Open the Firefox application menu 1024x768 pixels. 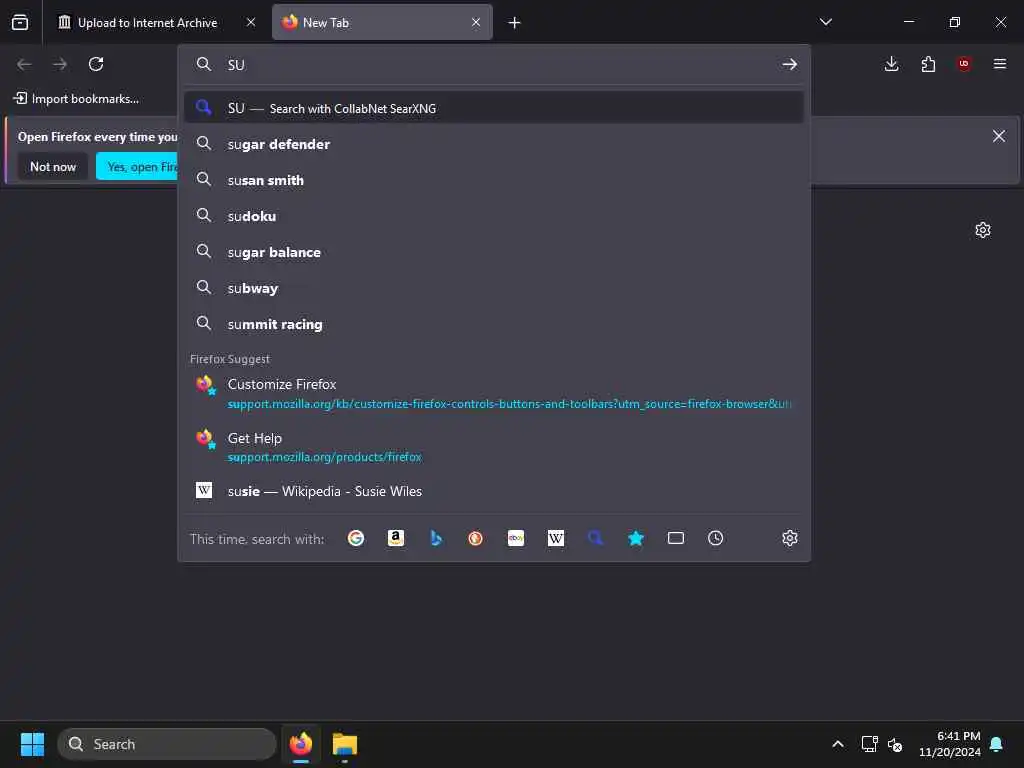point(1000,64)
